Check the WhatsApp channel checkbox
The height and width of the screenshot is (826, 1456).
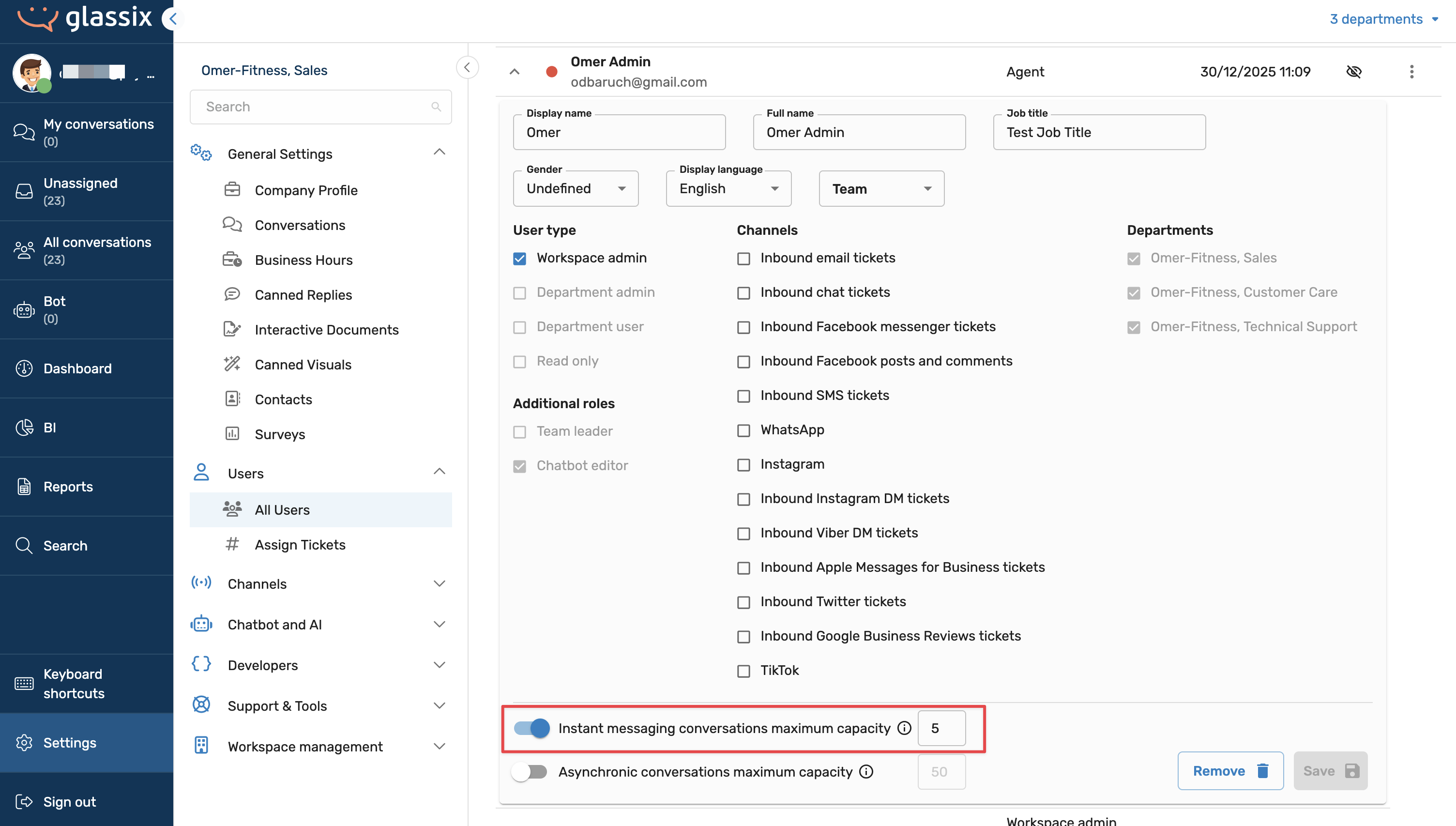(x=743, y=430)
